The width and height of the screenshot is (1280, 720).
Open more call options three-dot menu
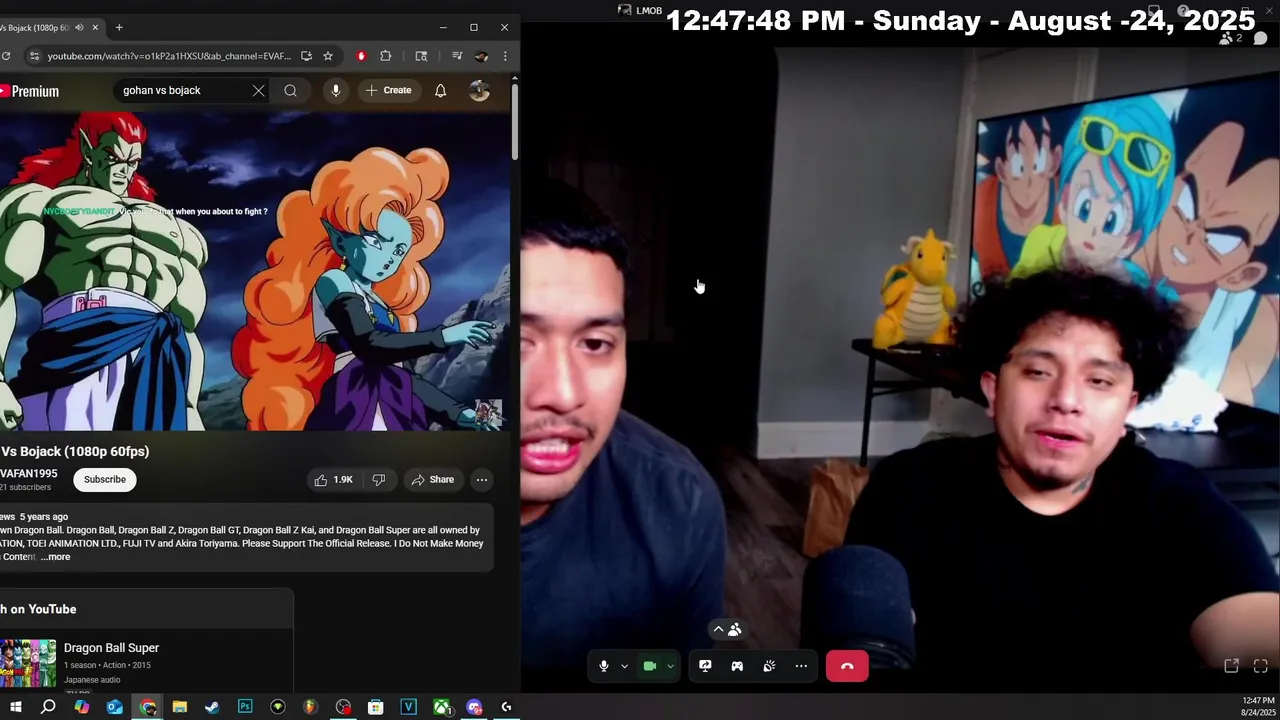coord(801,666)
